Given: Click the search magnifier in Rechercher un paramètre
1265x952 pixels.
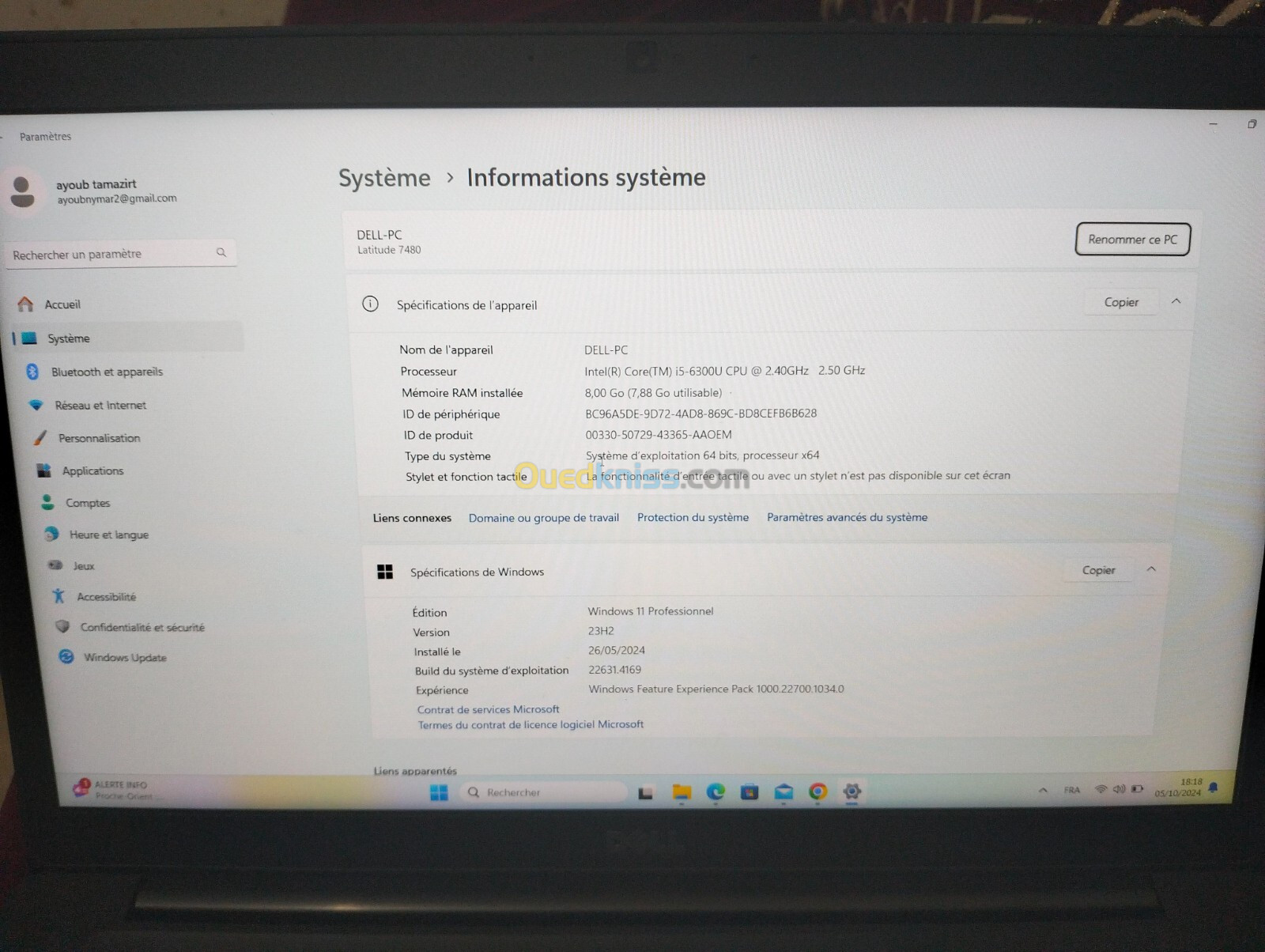Looking at the screenshot, I should pyautogui.click(x=221, y=252).
